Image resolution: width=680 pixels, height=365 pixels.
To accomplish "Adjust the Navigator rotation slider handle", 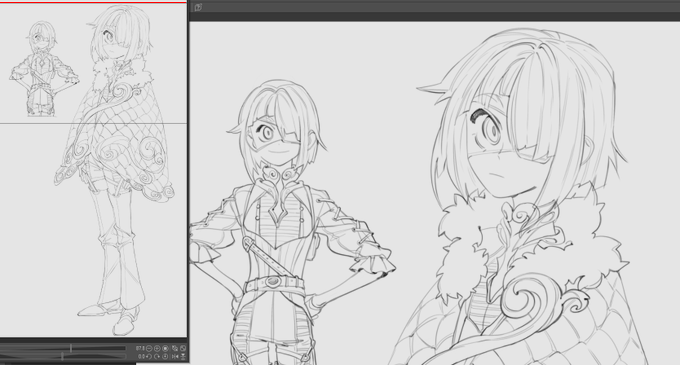I will 62,356.
